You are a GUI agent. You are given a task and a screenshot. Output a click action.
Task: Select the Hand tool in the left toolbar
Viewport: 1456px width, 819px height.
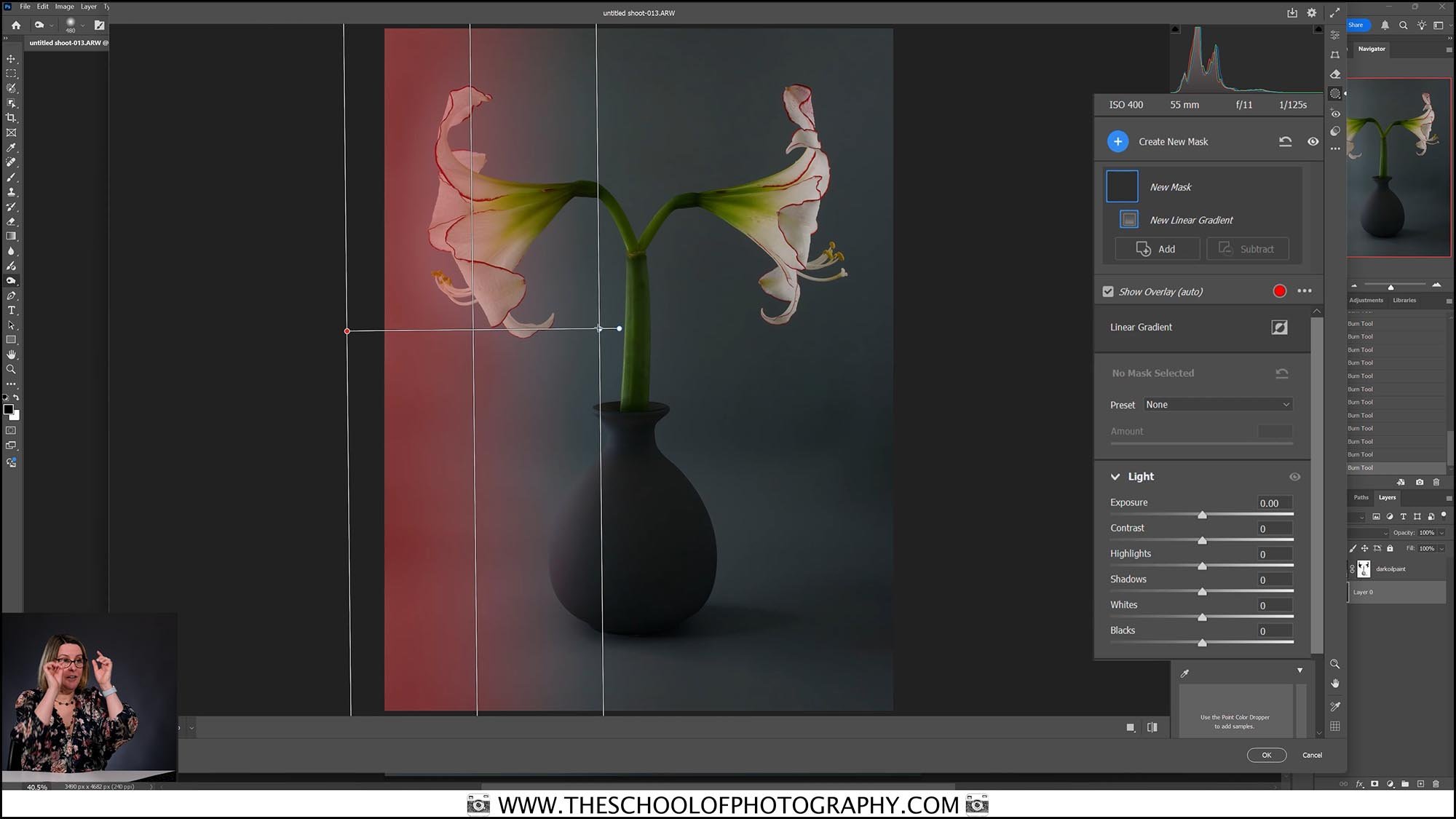(12, 355)
